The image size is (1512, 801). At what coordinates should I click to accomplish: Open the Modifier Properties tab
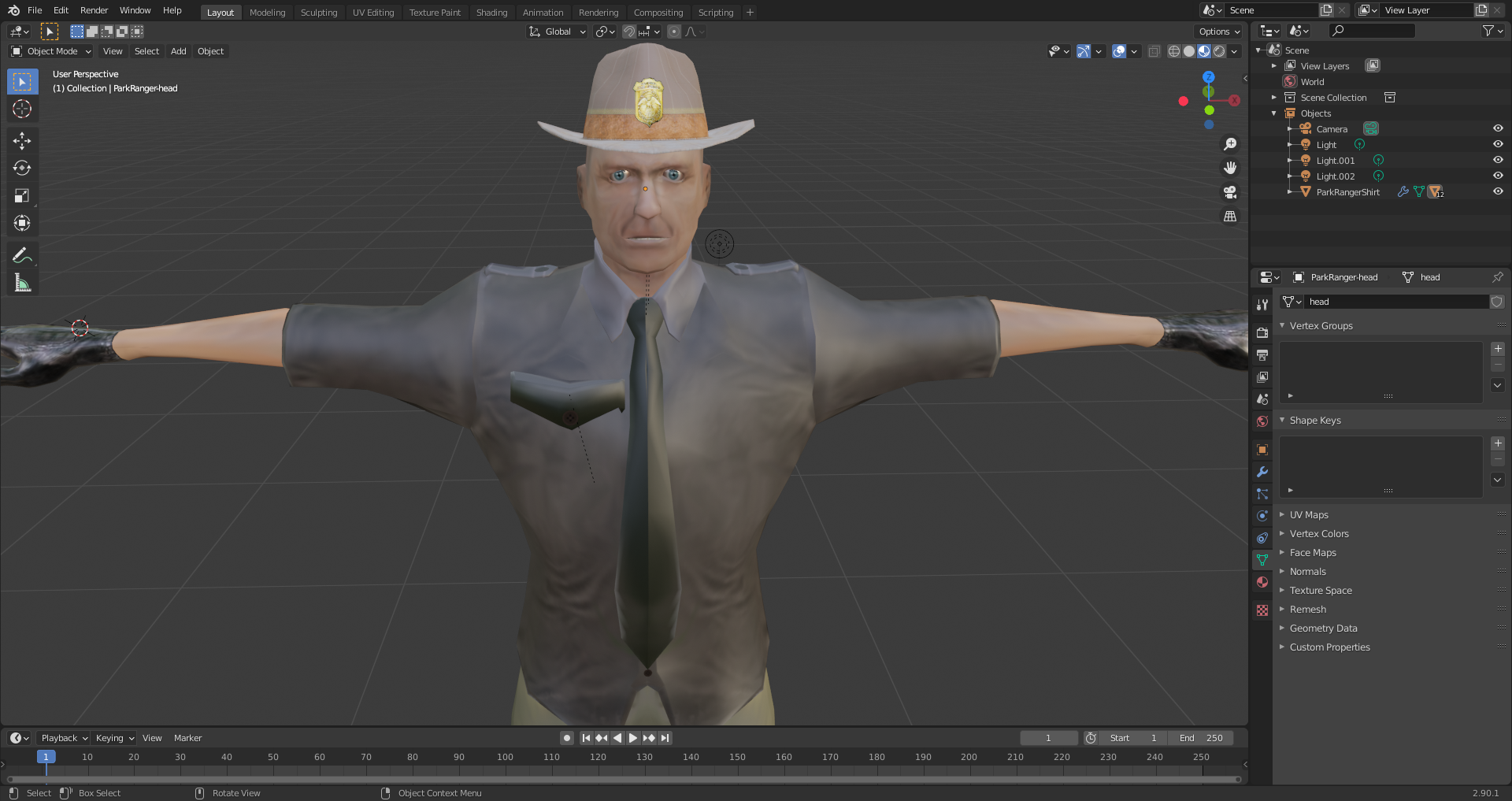(1262, 472)
